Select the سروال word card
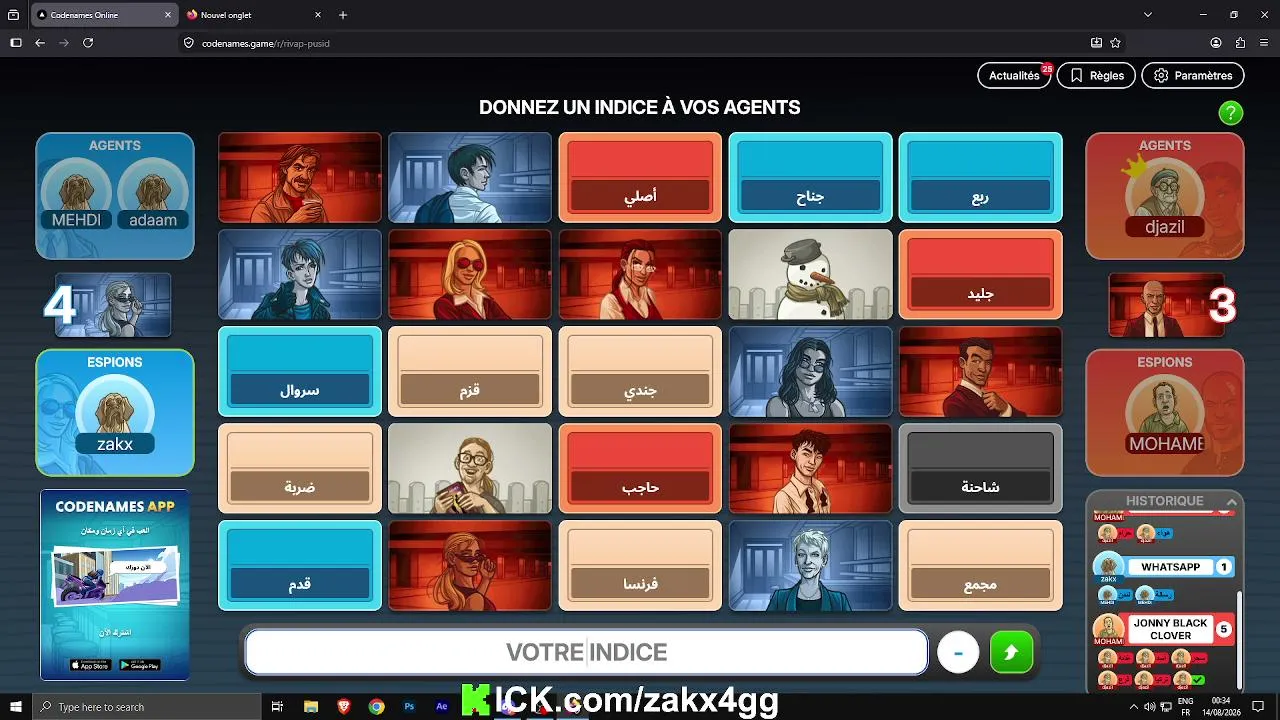 pos(300,371)
